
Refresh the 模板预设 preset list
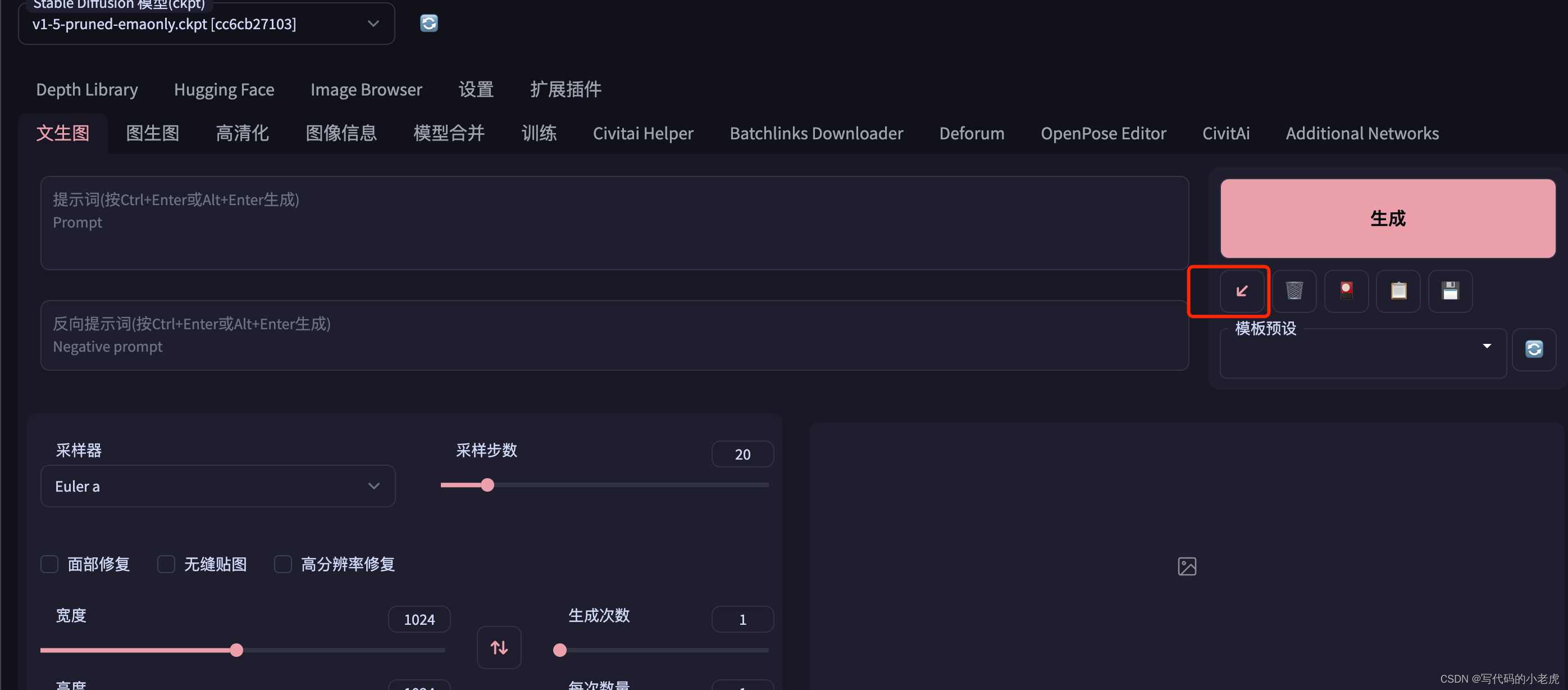point(1533,349)
